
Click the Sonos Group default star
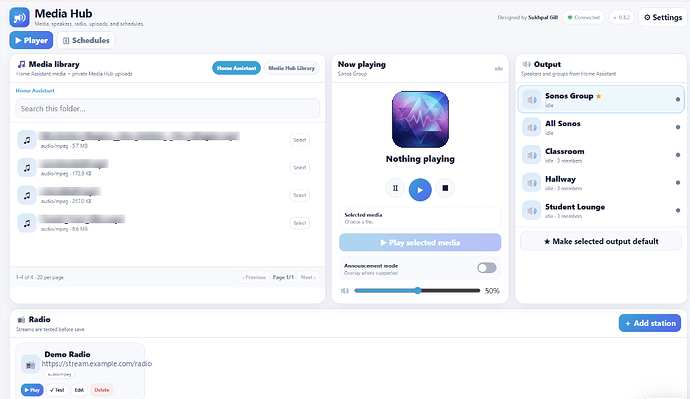[598, 96]
